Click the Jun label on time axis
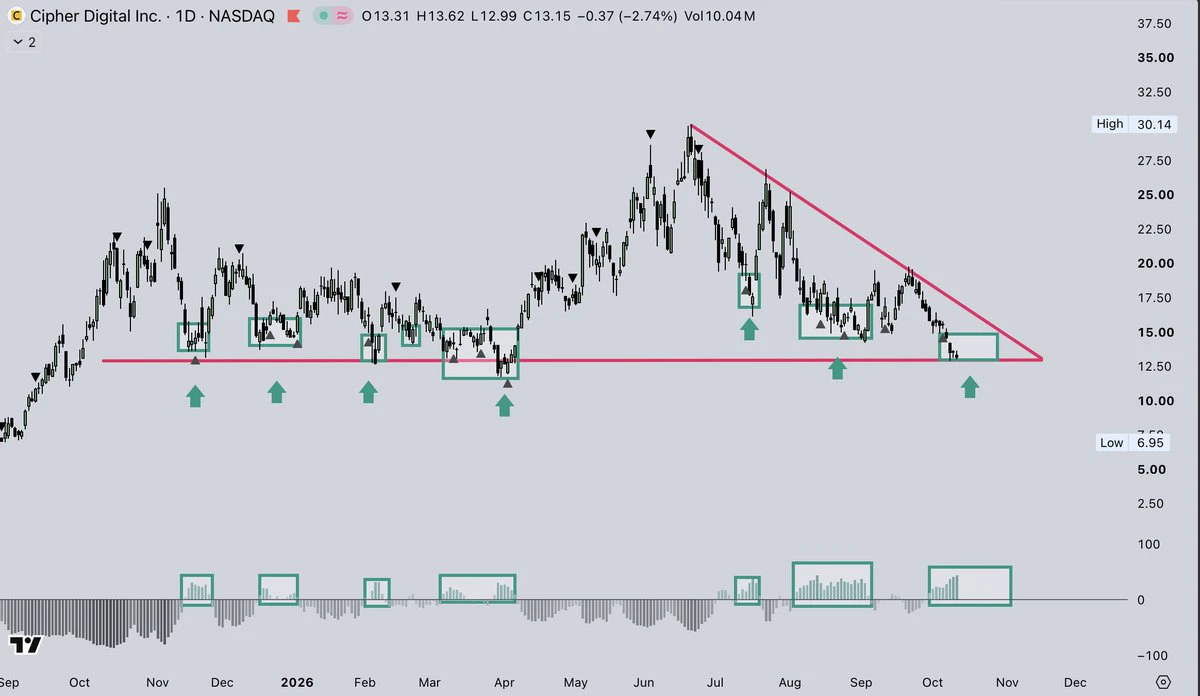Image resolution: width=1200 pixels, height=696 pixels. (x=646, y=683)
